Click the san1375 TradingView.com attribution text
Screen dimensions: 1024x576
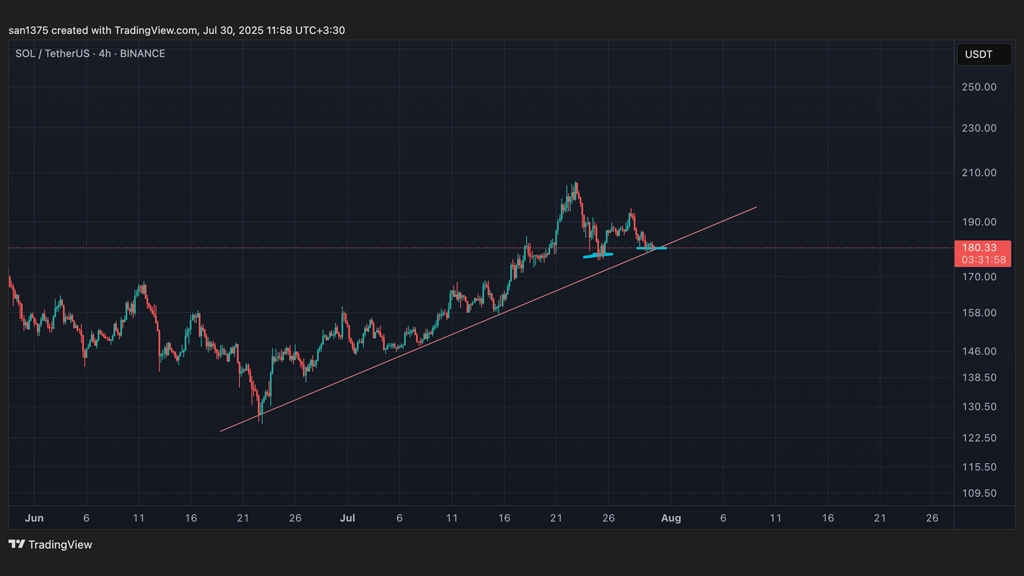click(x=176, y=30)
